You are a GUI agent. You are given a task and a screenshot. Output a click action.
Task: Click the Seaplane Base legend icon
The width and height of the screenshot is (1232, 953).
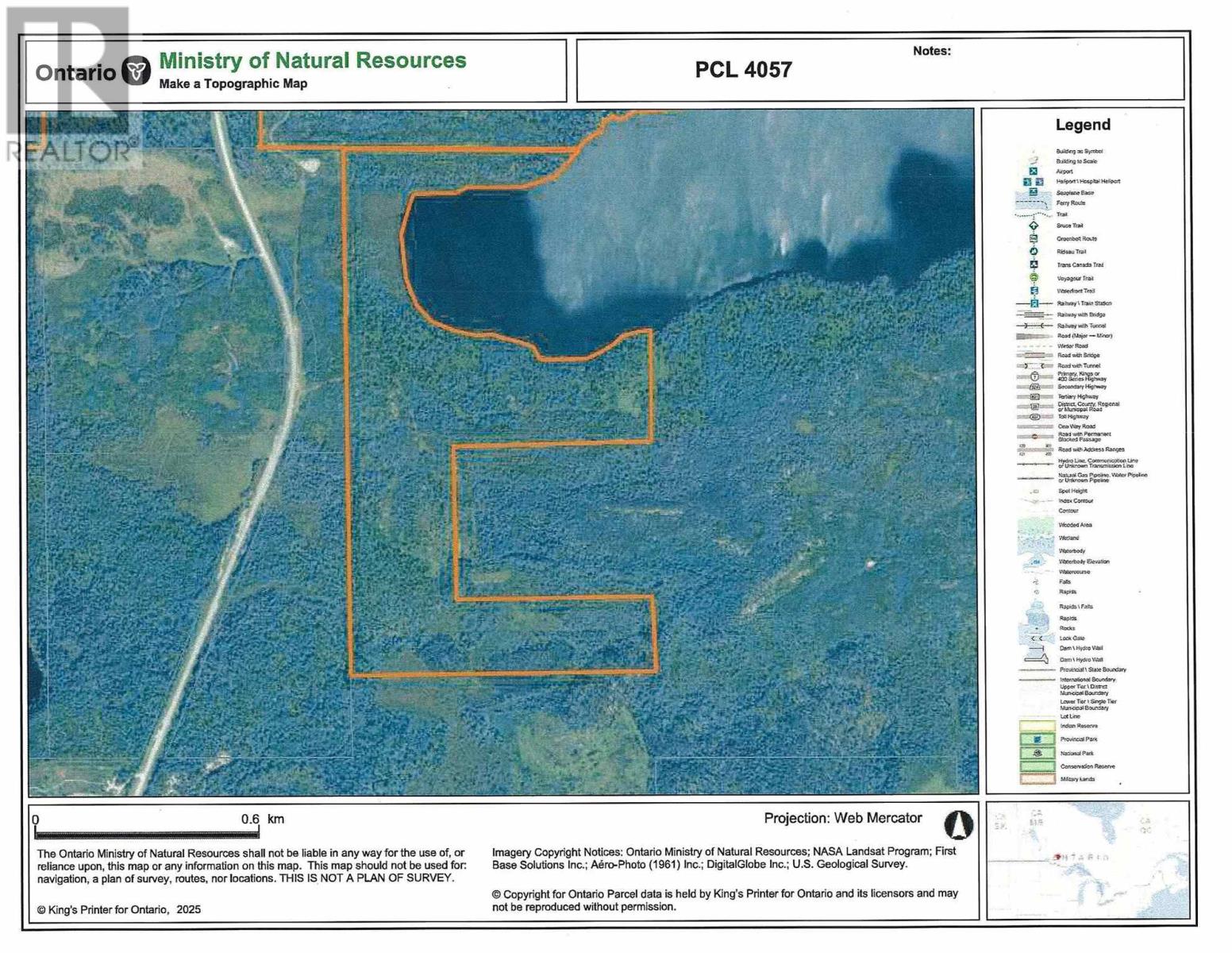point(1033,191)
